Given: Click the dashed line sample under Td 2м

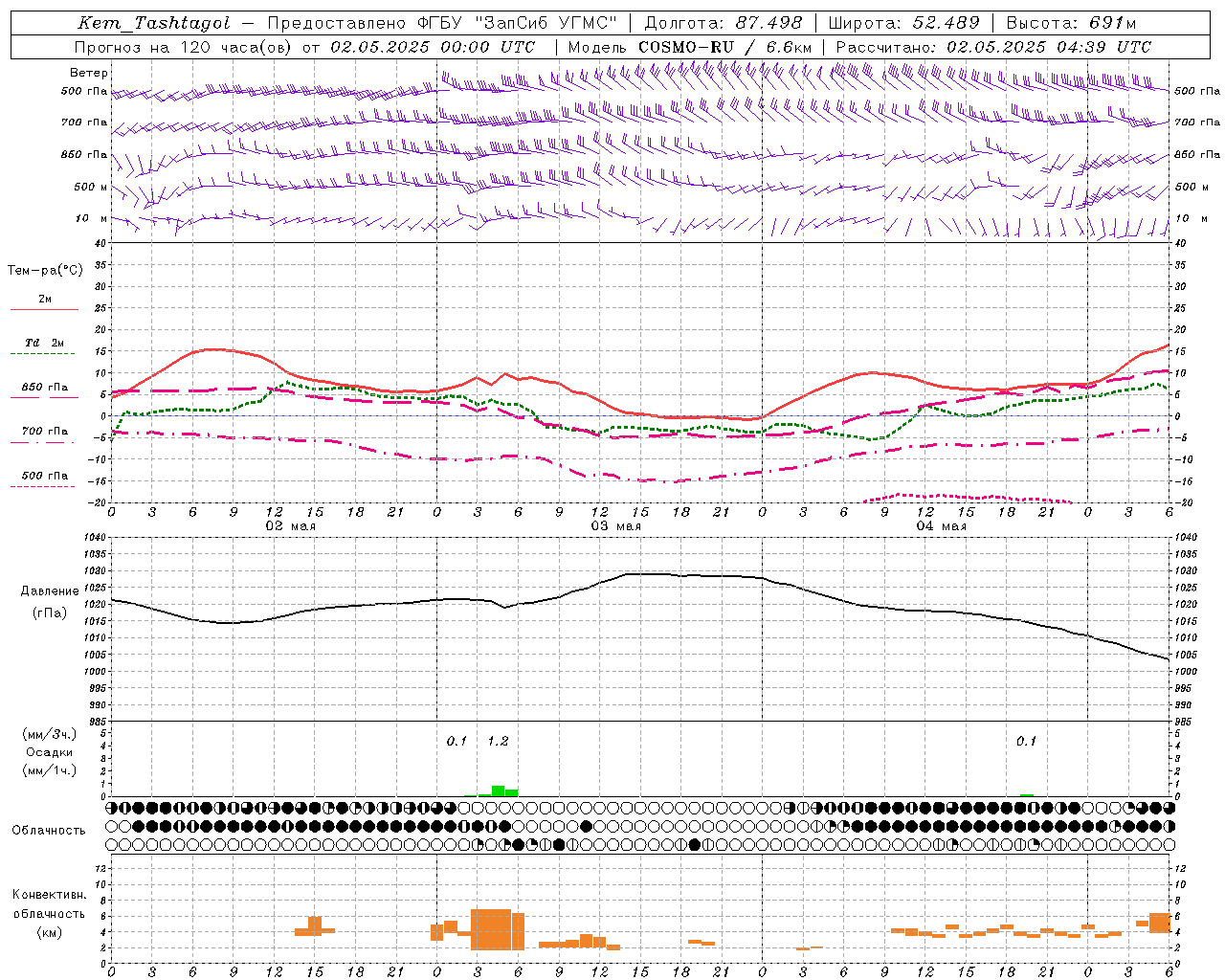Looking at the screenshot, I should (42, 354).
